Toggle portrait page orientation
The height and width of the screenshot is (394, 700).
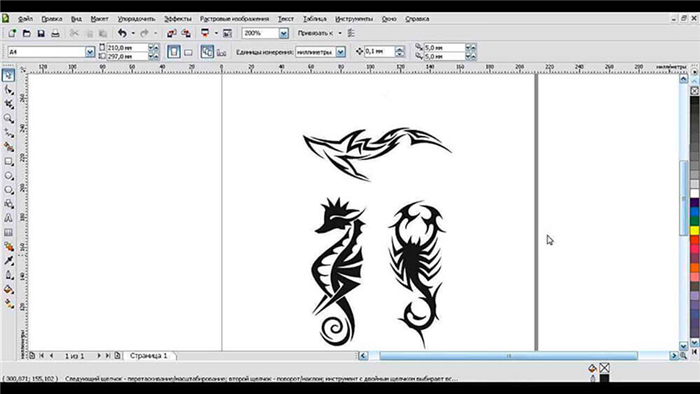point(174,52)
